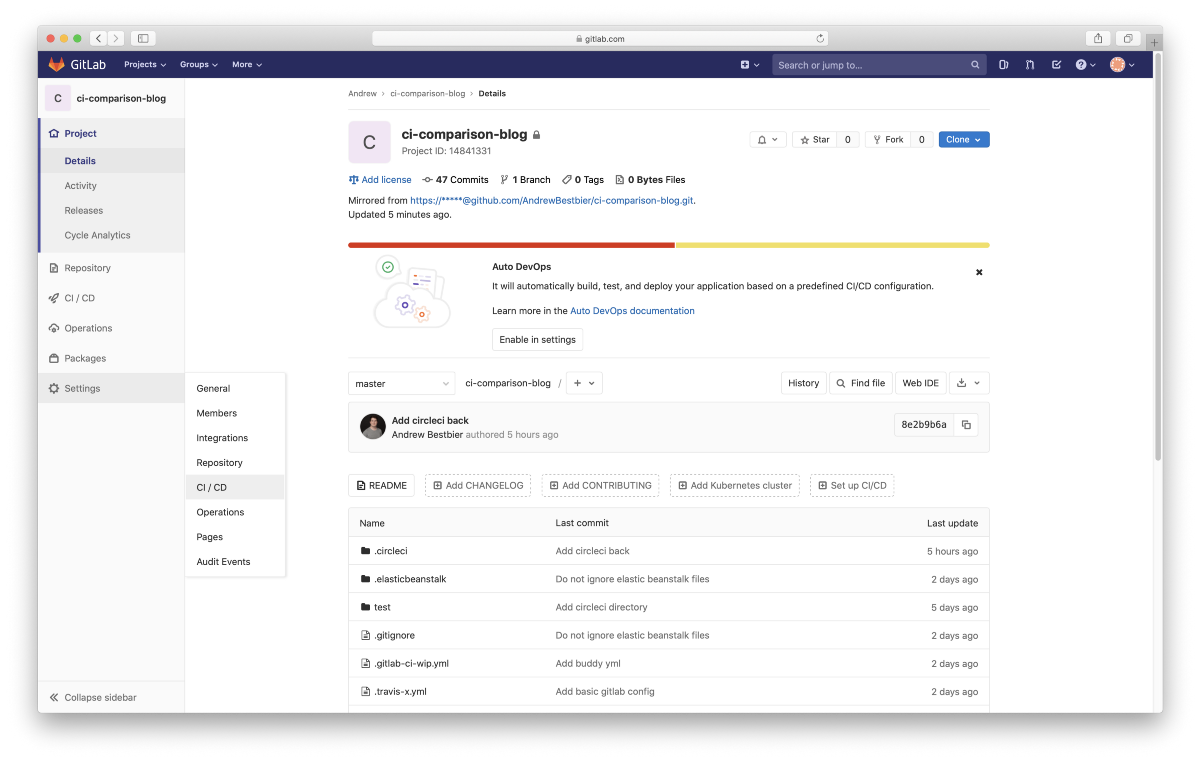Open Releases in the sidebar

111,211
